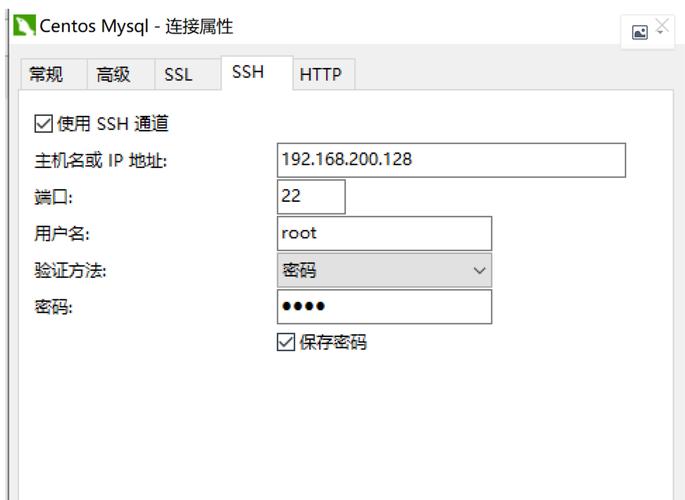
Task: Click the image icon at top right
Action: [640, 32]
